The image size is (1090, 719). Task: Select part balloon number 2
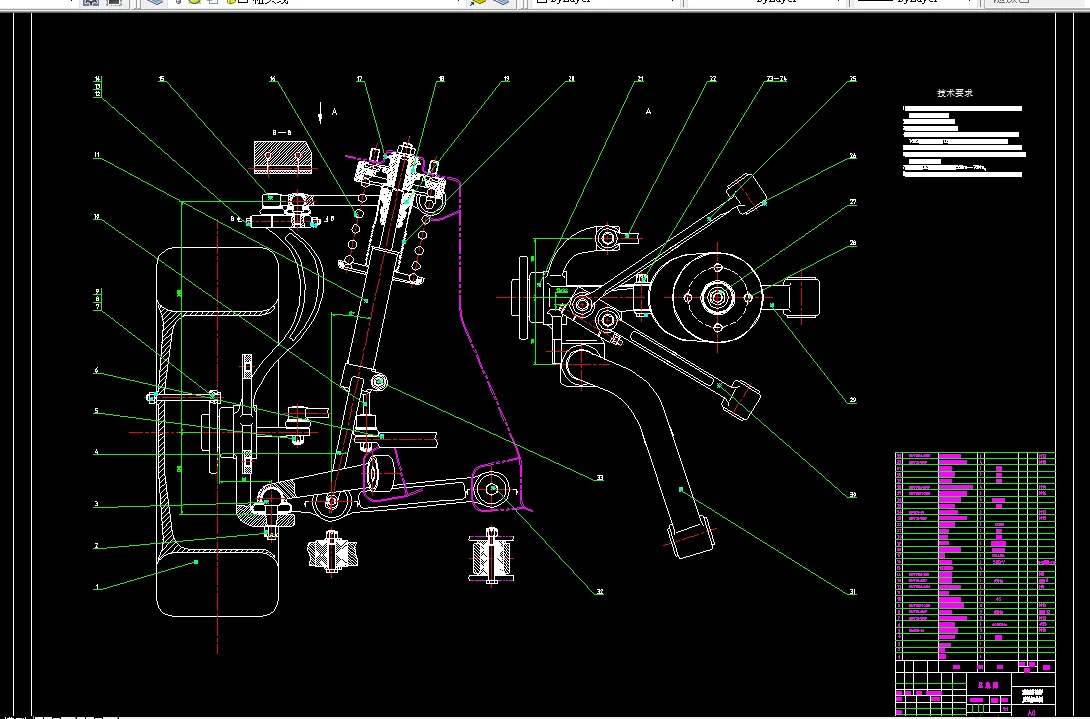click(x=97, y=545)
